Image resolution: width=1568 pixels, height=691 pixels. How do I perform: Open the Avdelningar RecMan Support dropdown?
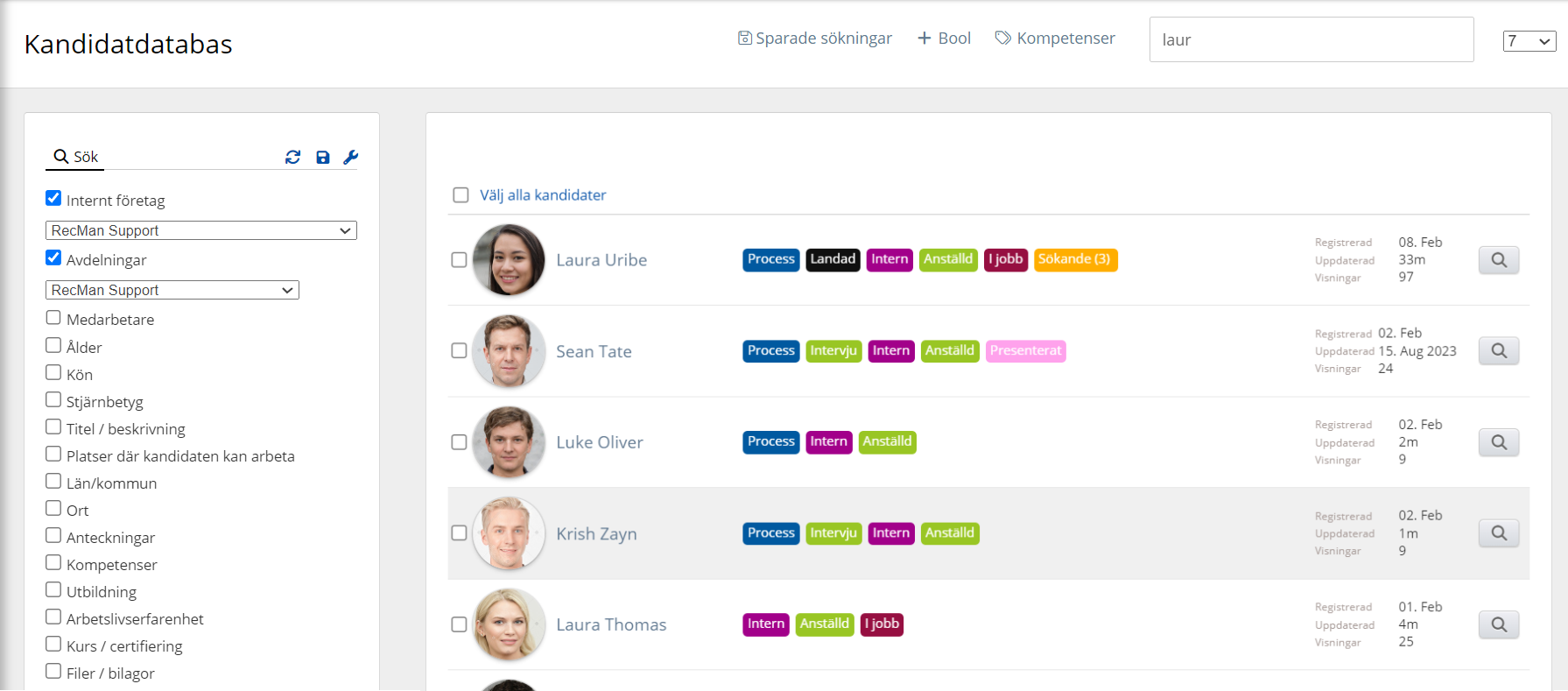point(172,290)
